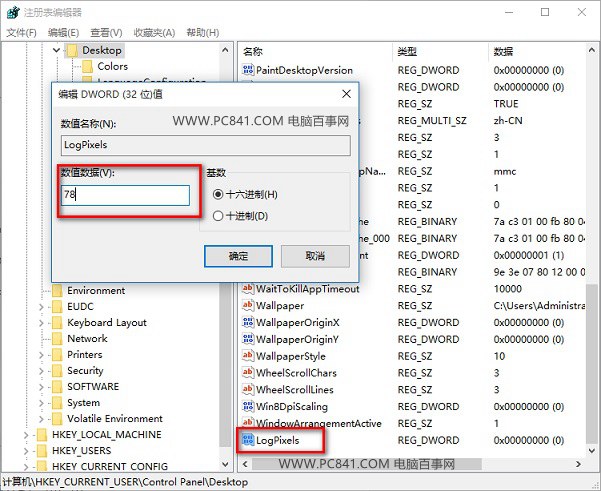Select the LogPixels value name

(278, 440)
